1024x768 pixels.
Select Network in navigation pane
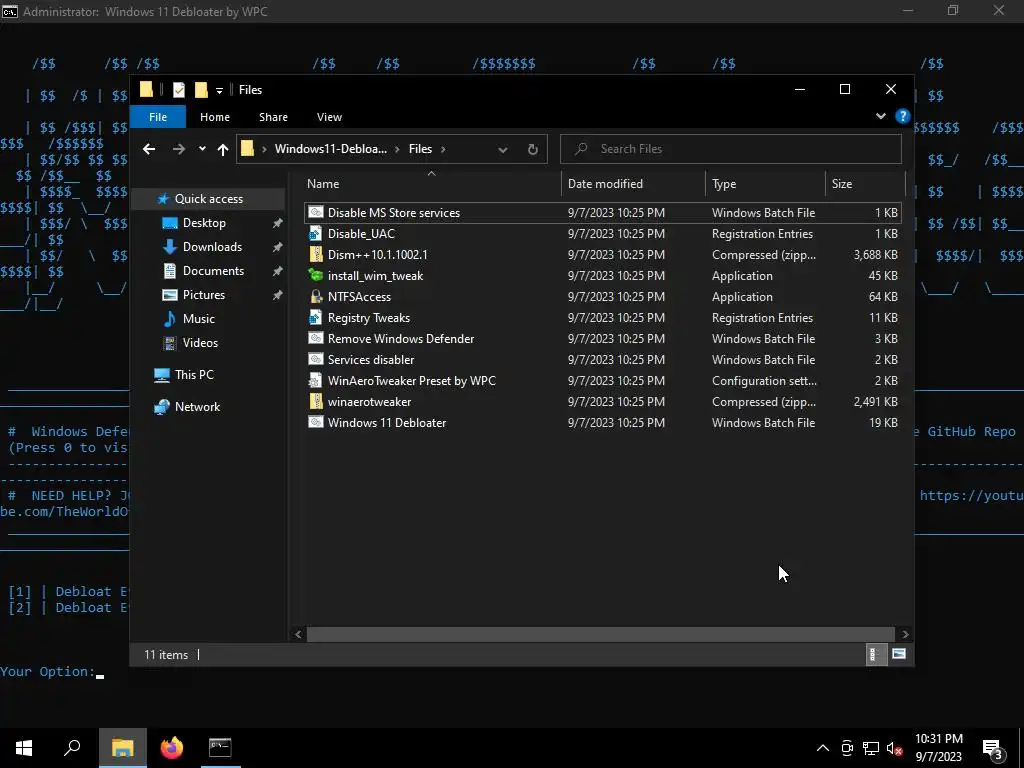click(197, 407)
